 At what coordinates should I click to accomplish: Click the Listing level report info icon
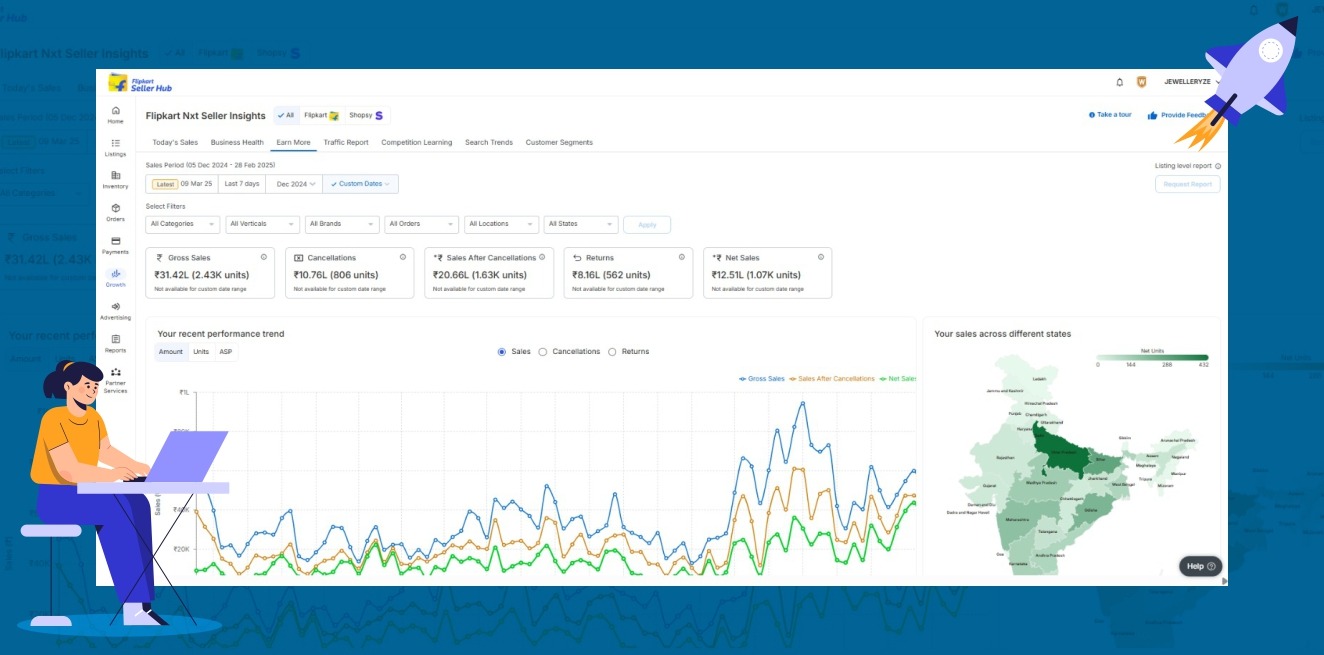point(1217,166)
